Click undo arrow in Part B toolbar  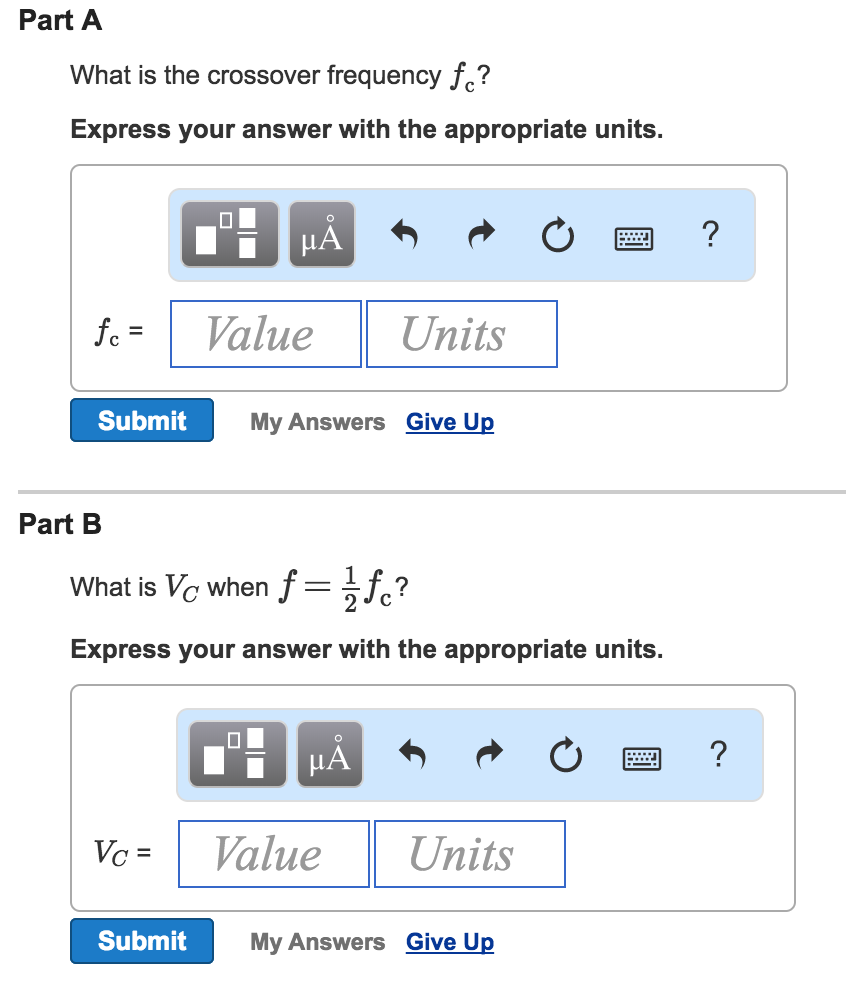click(413, 755)
